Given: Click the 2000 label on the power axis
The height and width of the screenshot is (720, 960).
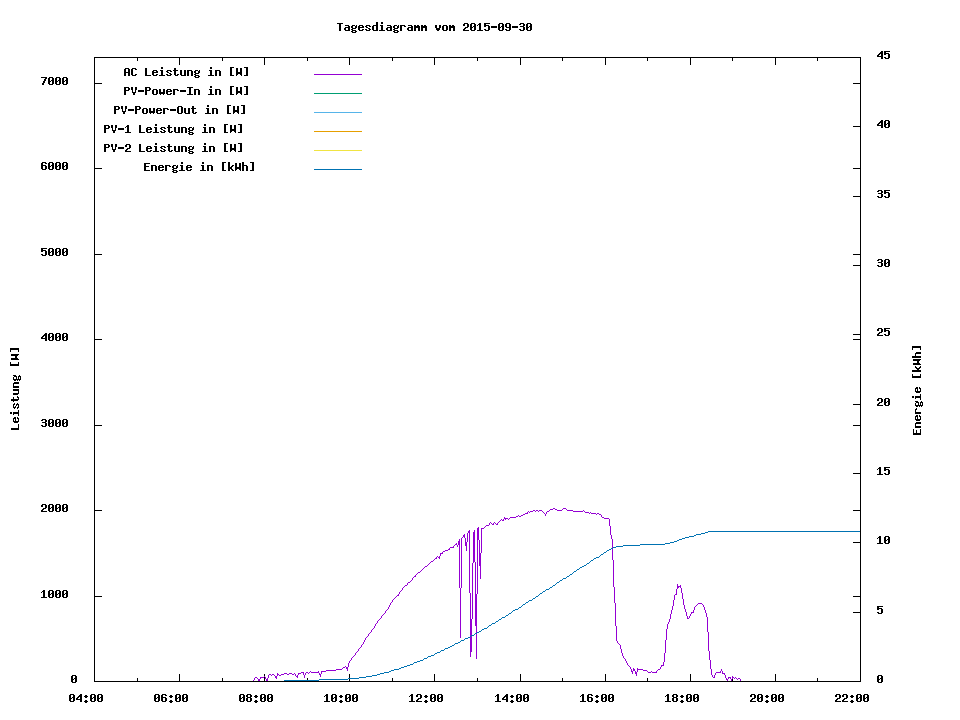Looking at the screenshot, I should 54,509.
